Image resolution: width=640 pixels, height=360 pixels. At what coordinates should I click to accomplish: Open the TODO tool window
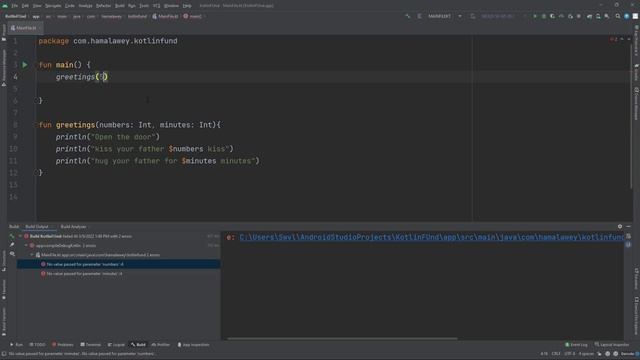click(x=38, y=345)
